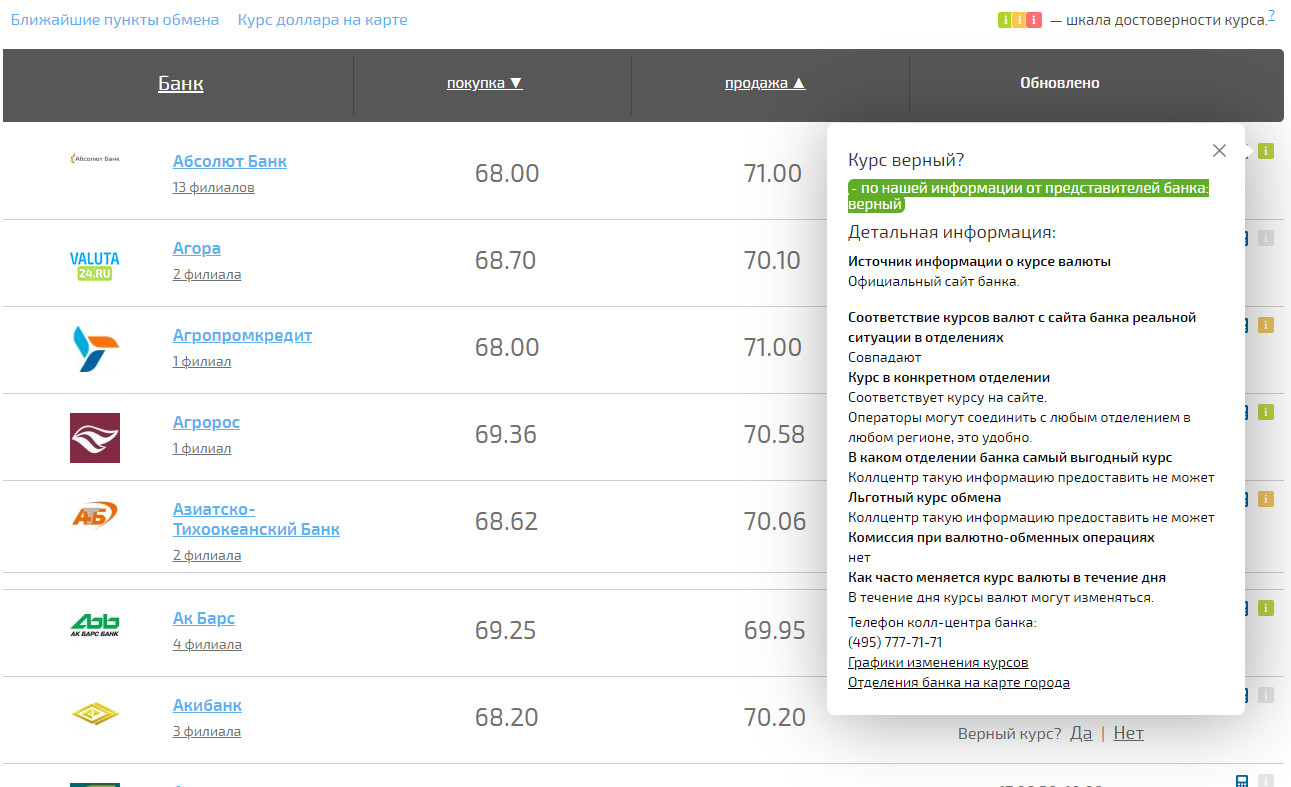Sort by покупка column descending
Screen dimensions: 1291x787
click(x=484, y=84)
